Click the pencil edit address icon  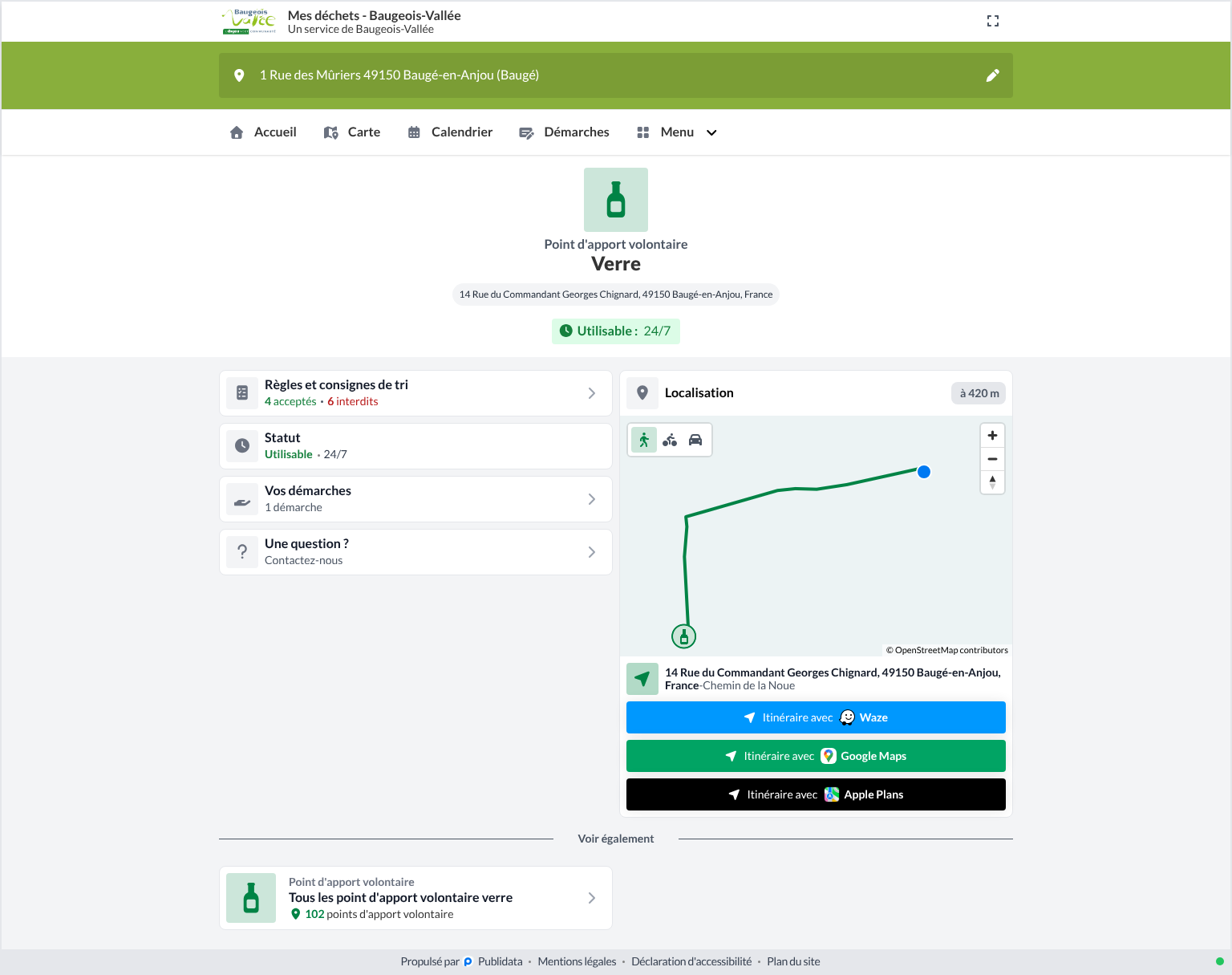[993, 75]
